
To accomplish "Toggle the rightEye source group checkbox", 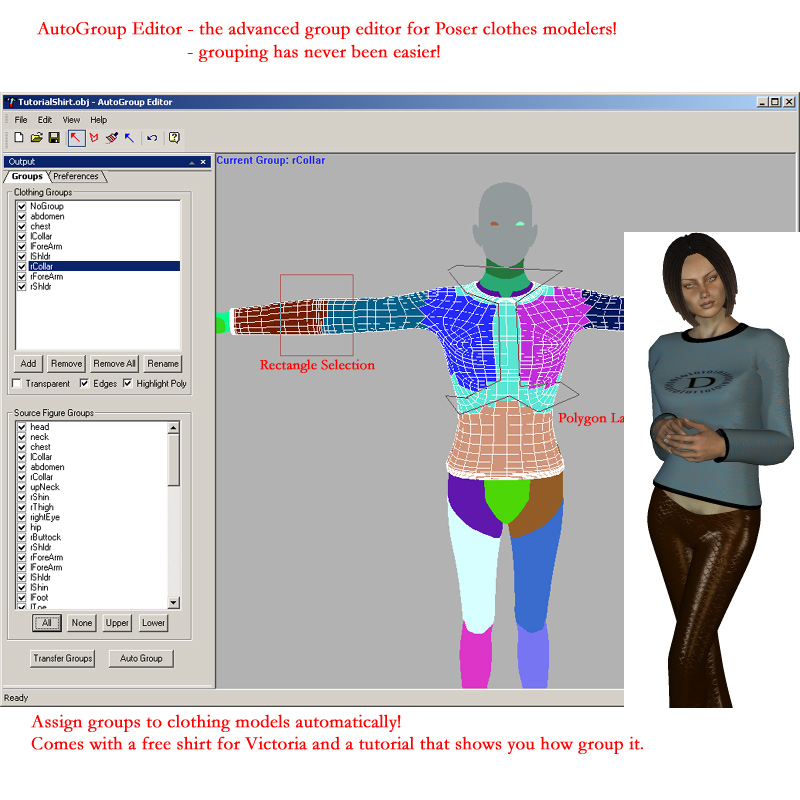I will click(22, 517).
